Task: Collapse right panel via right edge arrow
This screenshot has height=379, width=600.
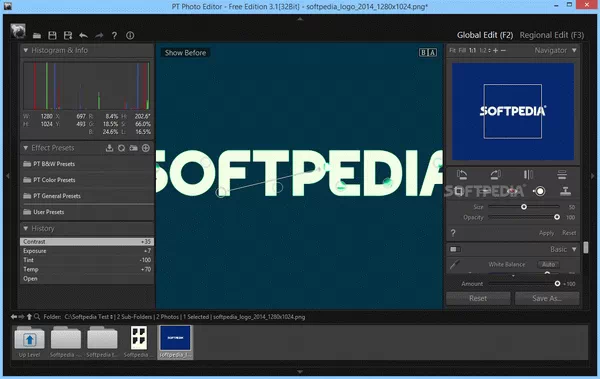Action: pyautogui.click(x=593, y=176)
